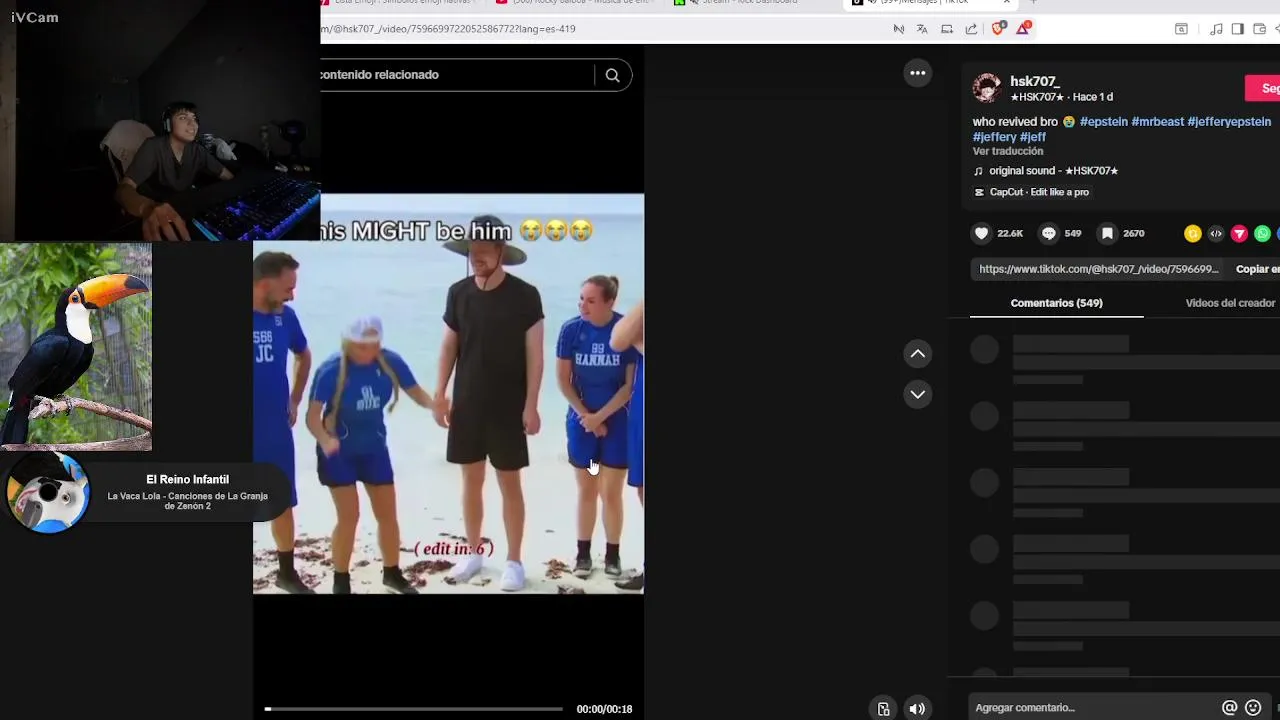Image resolution: width=1280 pixels, height=720 pixels.
Task: Click the El Reino Infantil title text
Action: point(187,480)
